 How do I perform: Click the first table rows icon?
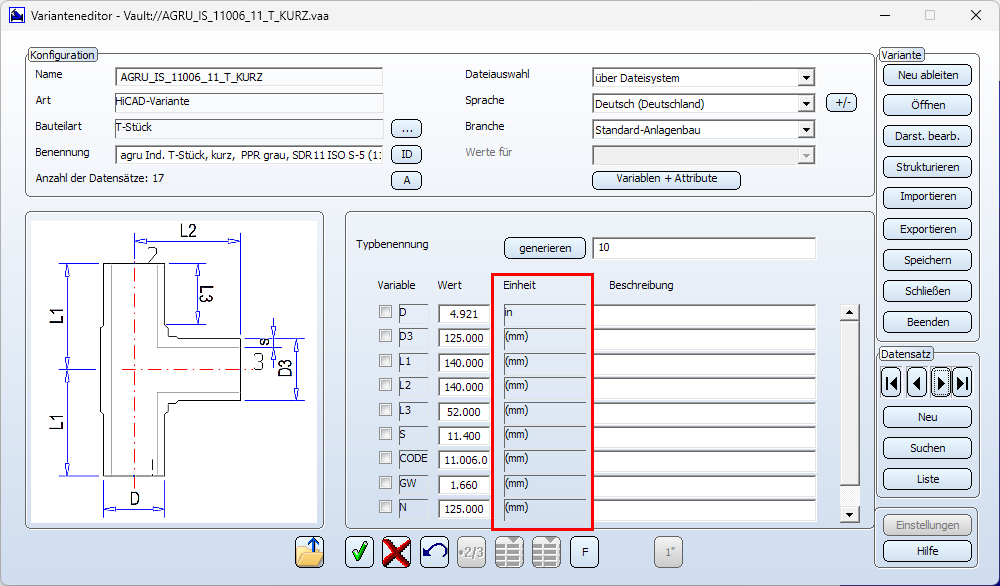(509, 552)
